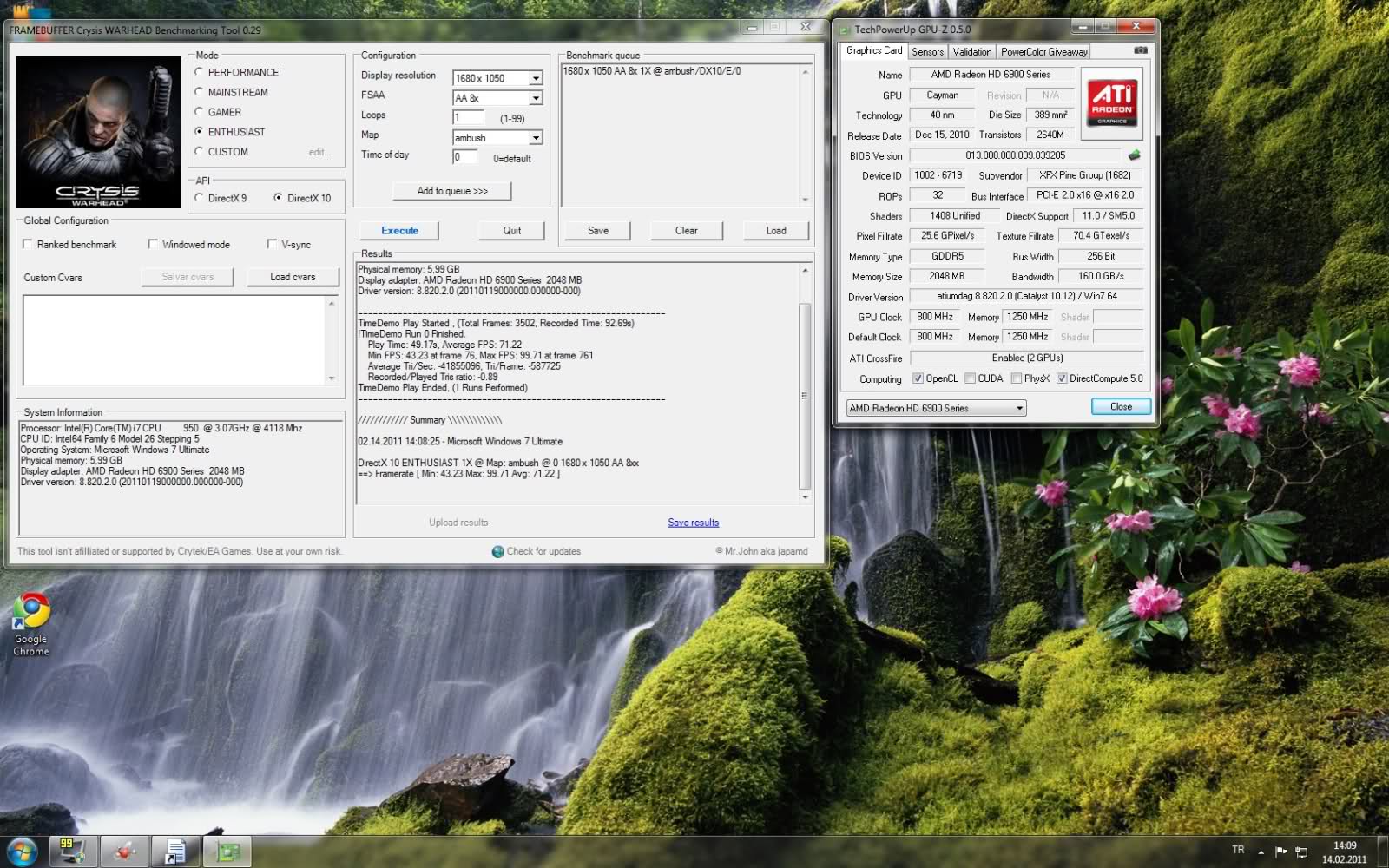1389x868 pixels.
Task: Click Quit button
Action: pyautogui.click(x=512, y=231)
